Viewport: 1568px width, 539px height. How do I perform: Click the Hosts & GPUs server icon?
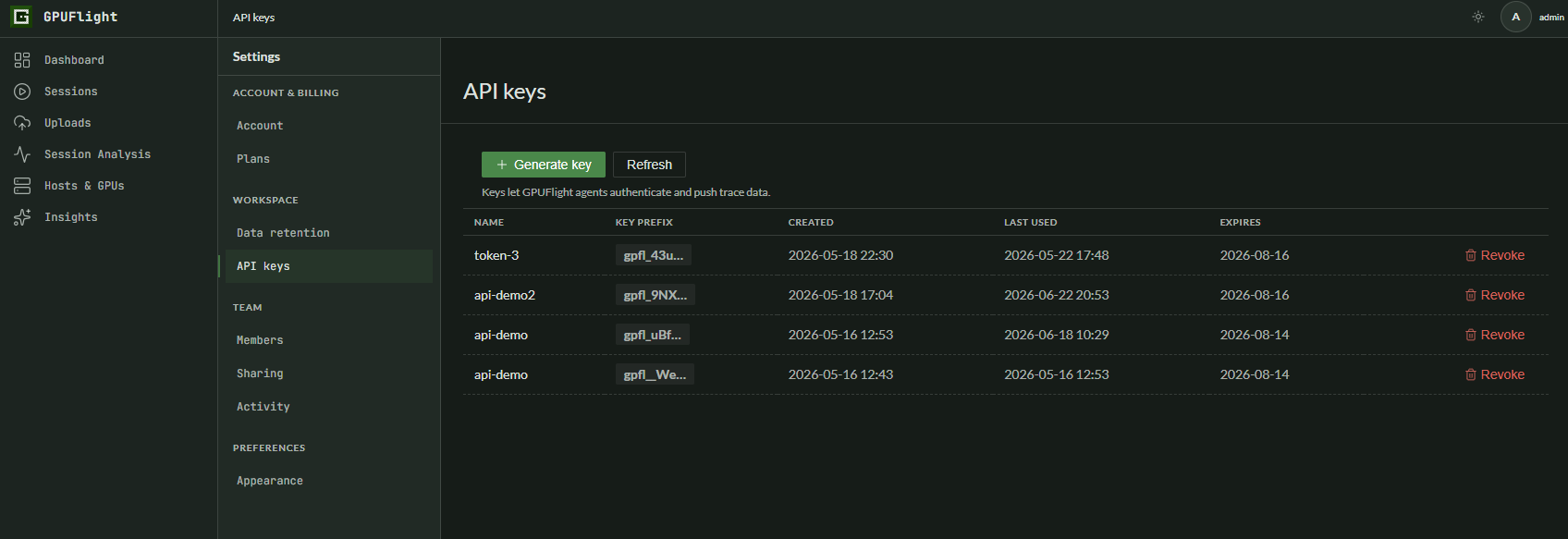22,186
